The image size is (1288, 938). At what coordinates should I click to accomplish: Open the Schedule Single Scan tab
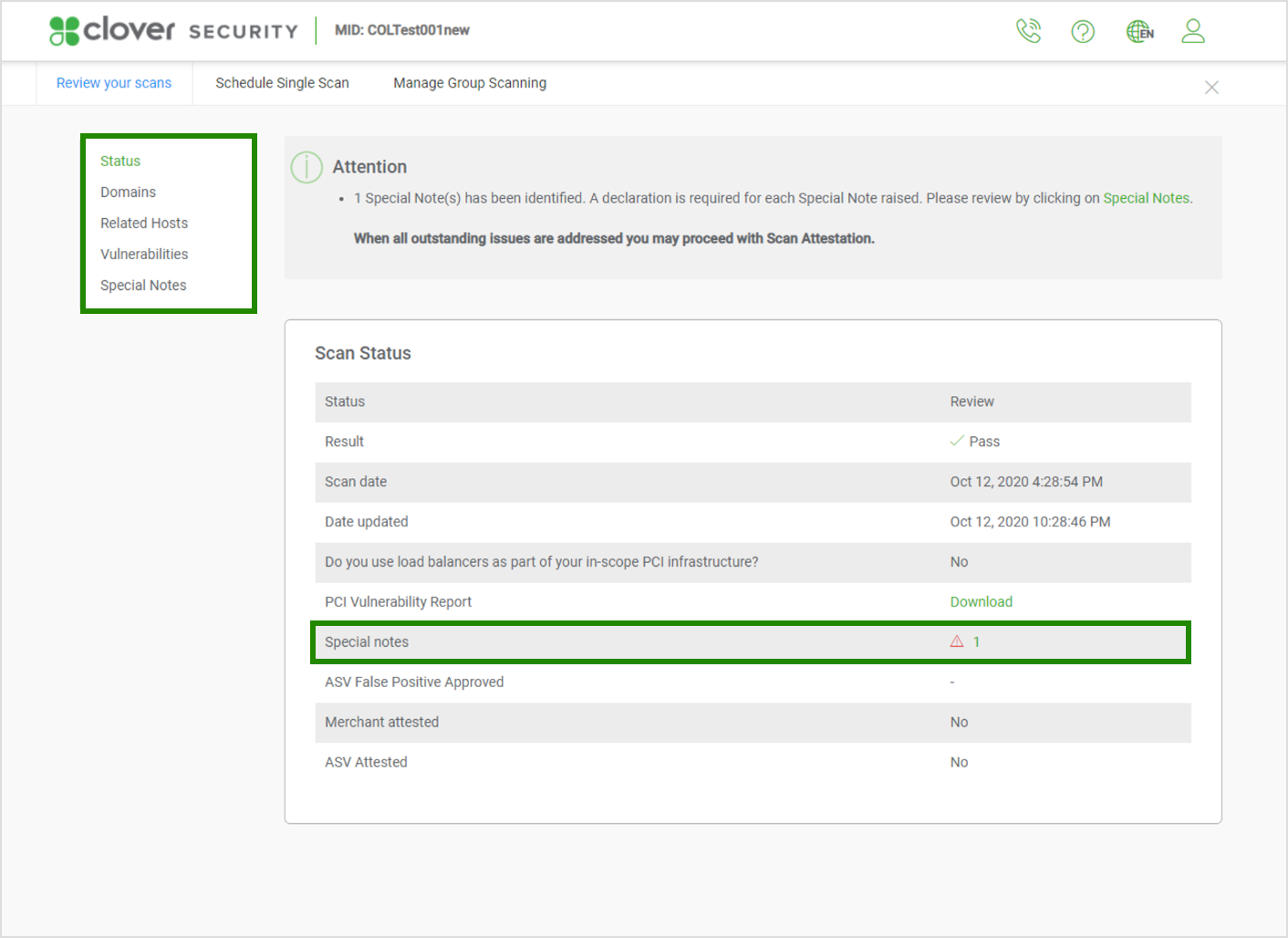point(282,83)
